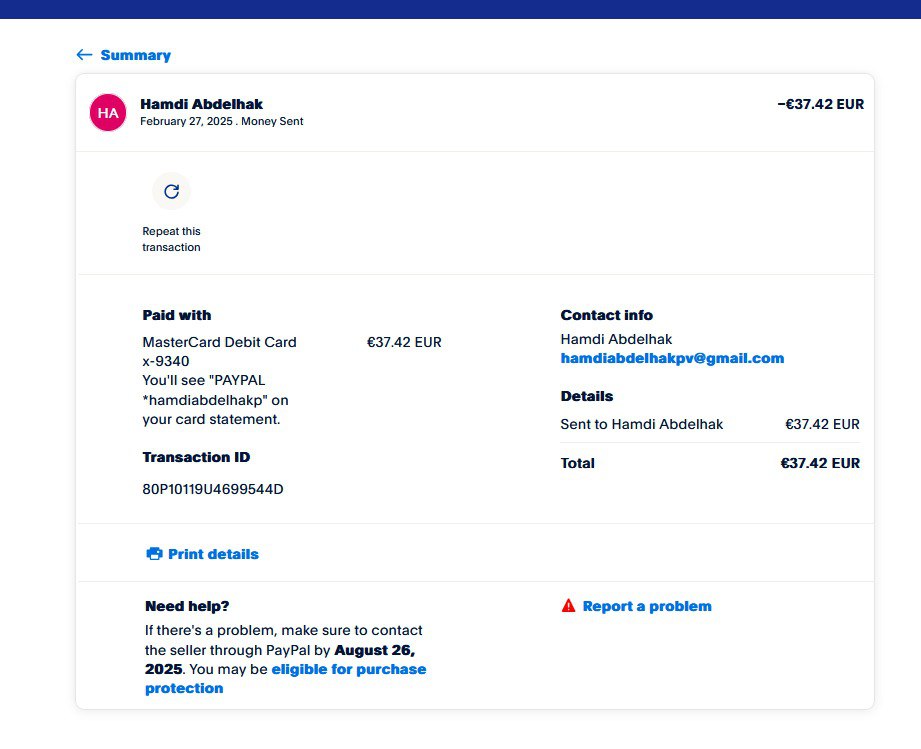Click the circular repeat transaction icon
The image size is (921, 749).
pos(171,191)
